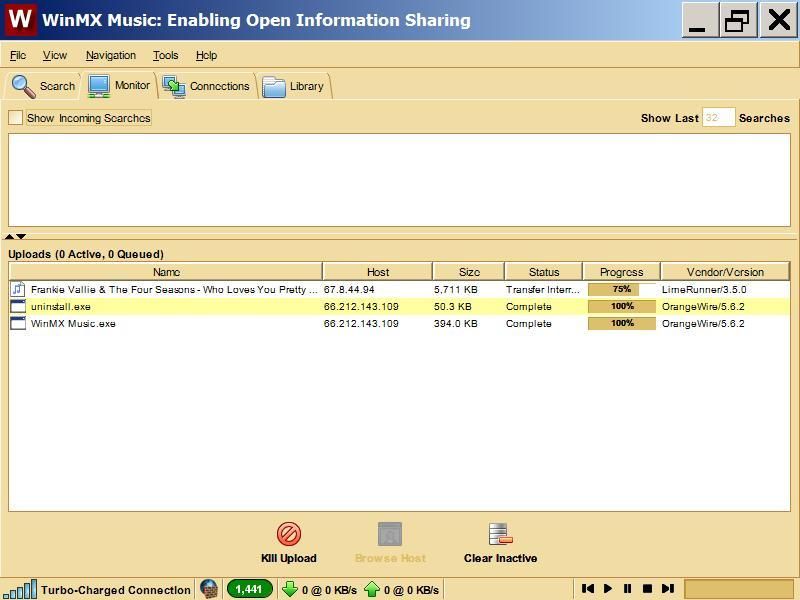
Task: Click the Clear Inactive server icon
Action: coord(500,534)
